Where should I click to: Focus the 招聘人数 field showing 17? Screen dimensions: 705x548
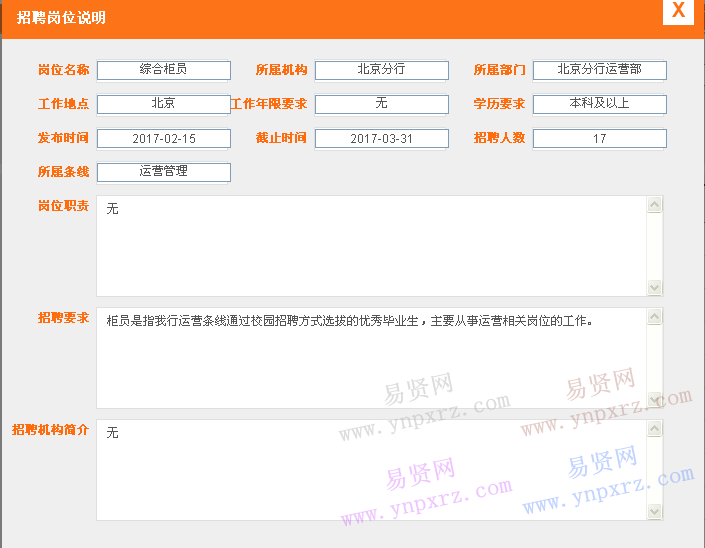tap(599, 138)
